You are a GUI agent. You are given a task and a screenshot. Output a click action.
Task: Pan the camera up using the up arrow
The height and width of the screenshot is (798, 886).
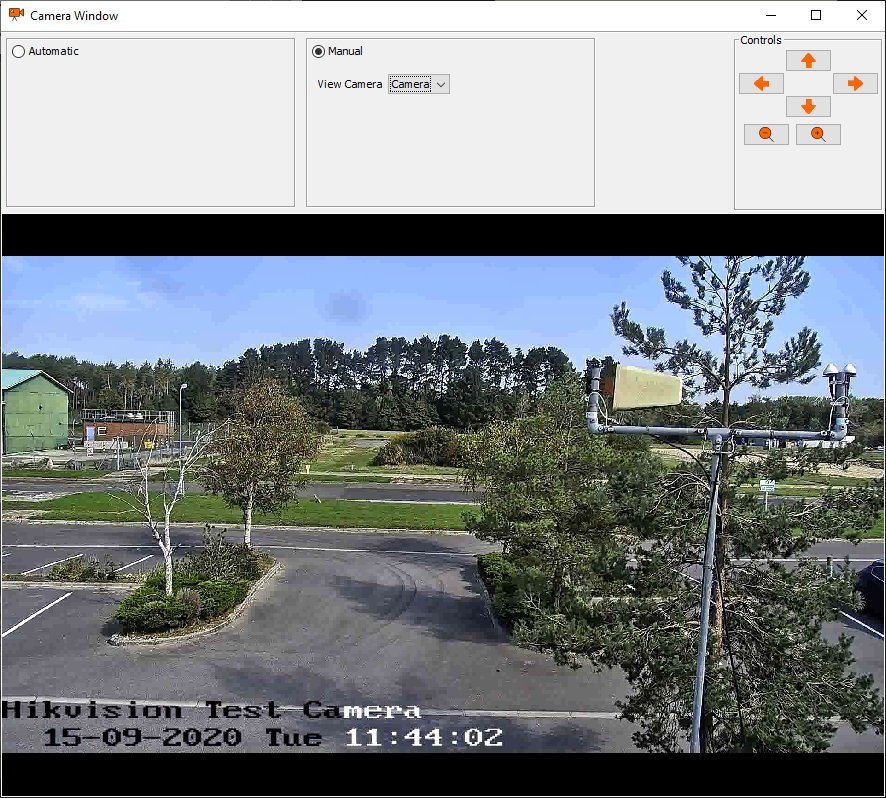pyautogui.click(x=808, y=60)
